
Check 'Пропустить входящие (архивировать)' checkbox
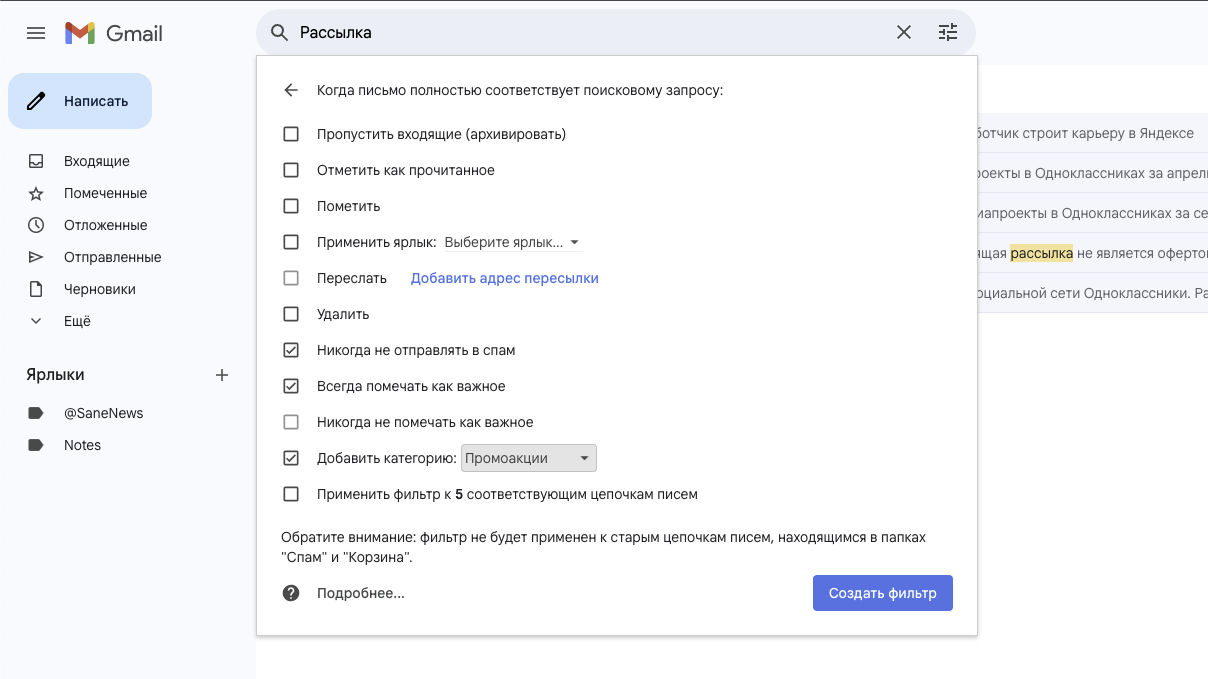[291, 134]
